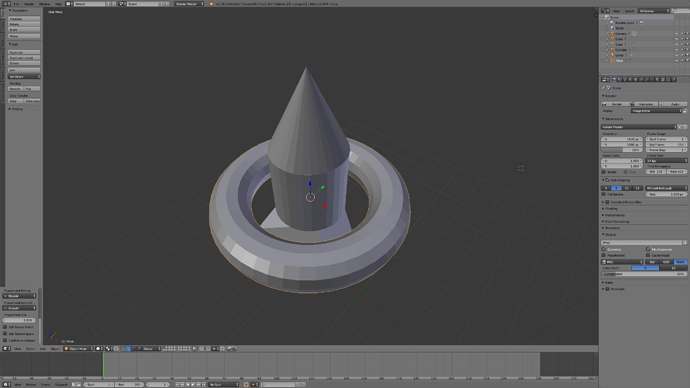Expand the History panel in tool shelf

click(x=16, y=109)
